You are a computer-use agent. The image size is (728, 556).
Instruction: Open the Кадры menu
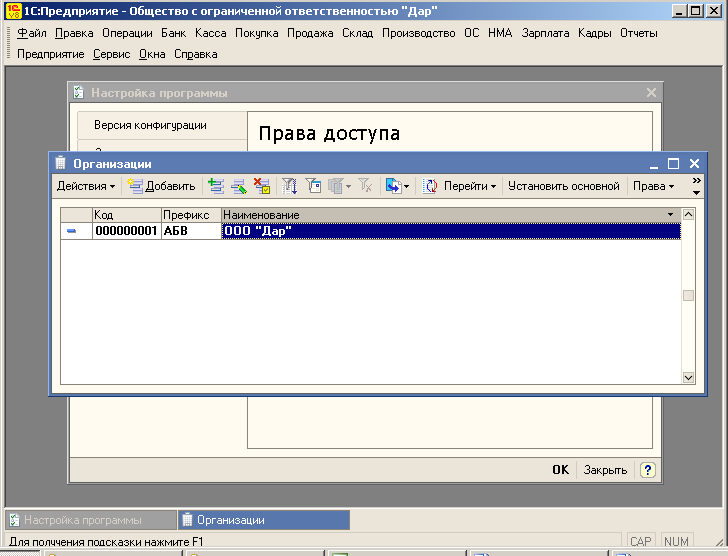click(x=594, y=33)
